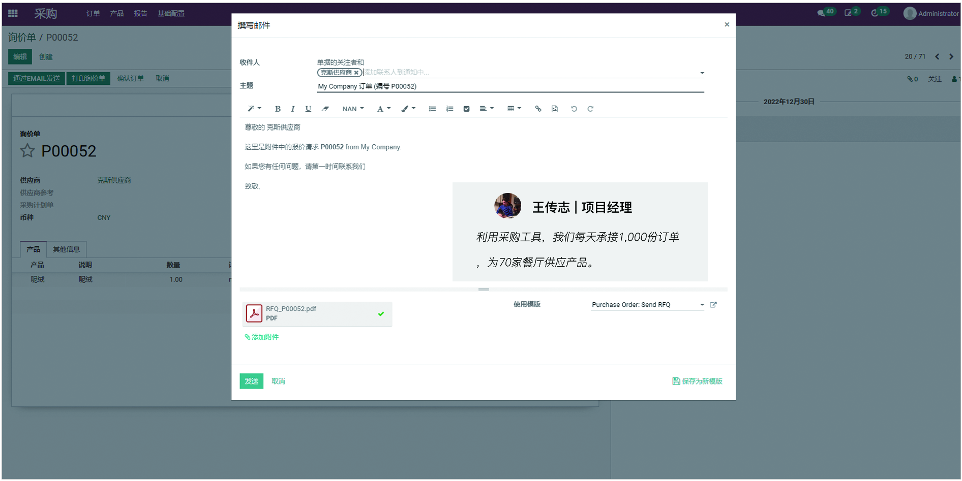Click save as new template link
This screenshot has width=962, height=481.
click(x=698, y=381)
